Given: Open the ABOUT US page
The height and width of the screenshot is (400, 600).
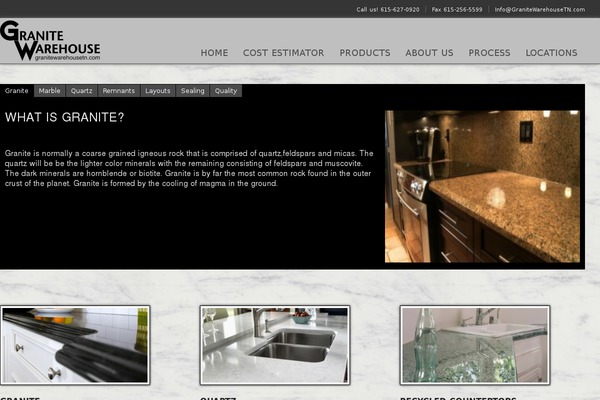Looking at the screenshot, I should 429,53.
